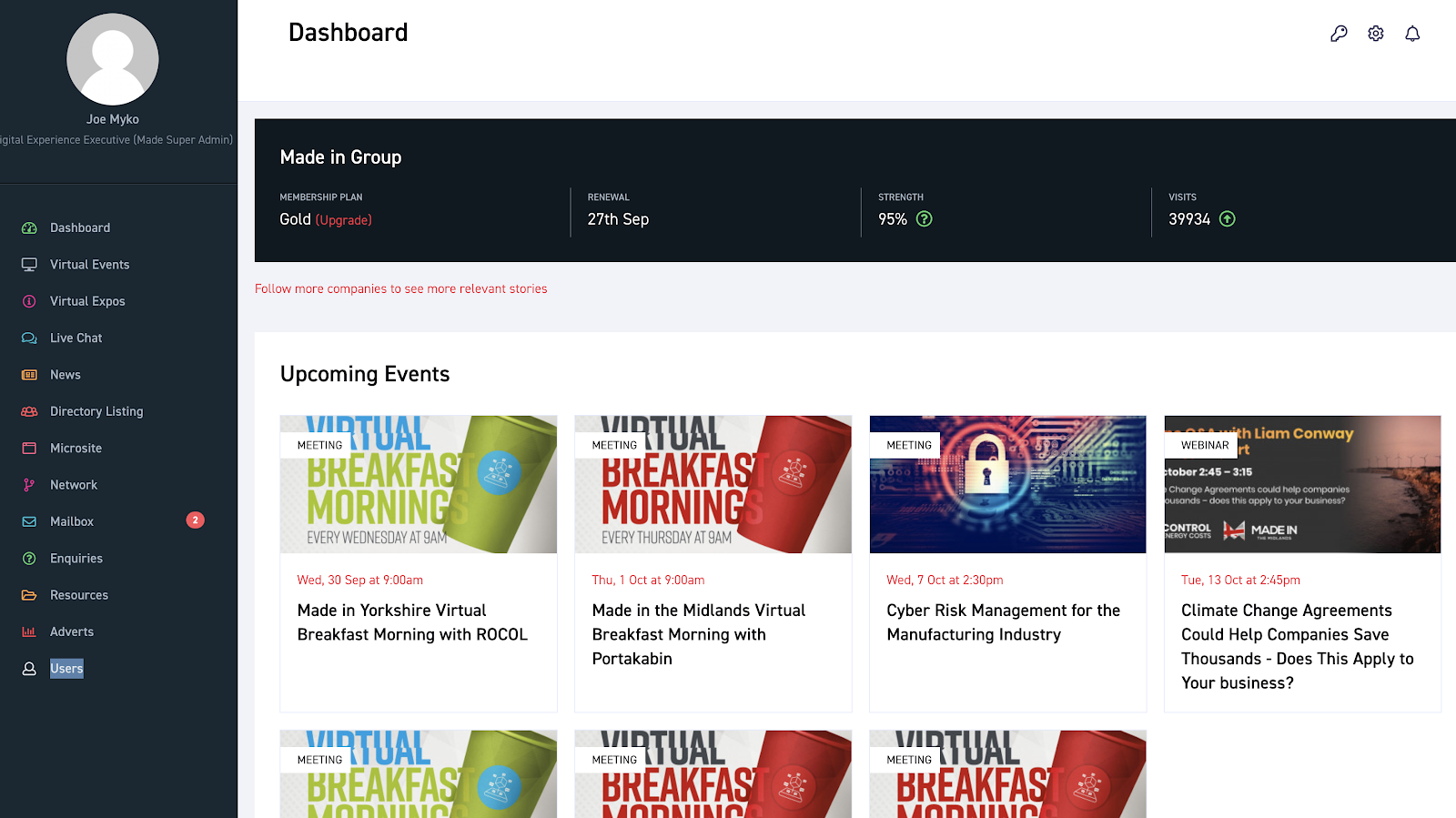Click the key icon in top bar

tap(1339, 34)
